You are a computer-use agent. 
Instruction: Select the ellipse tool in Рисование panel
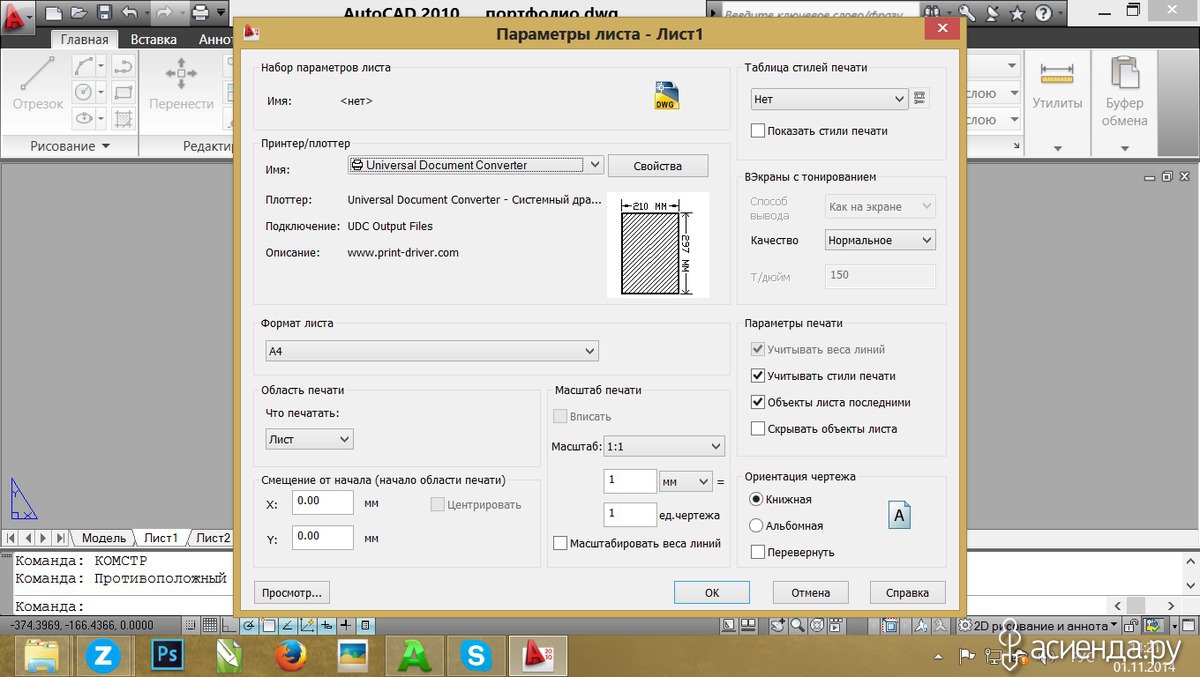(84, 118)
